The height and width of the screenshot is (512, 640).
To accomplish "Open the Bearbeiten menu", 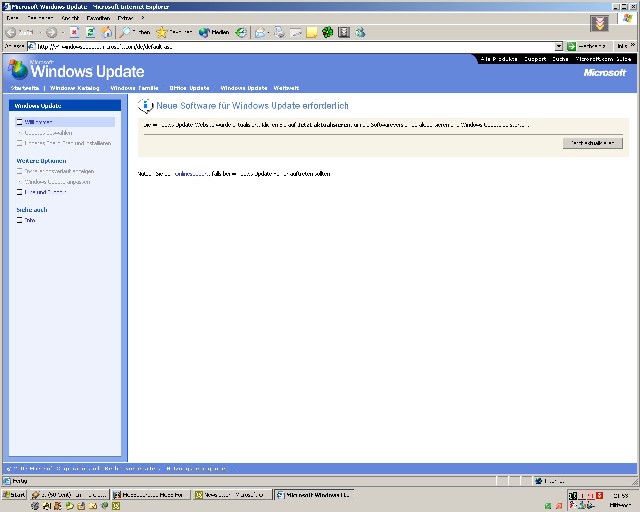I will coord(40,18).
